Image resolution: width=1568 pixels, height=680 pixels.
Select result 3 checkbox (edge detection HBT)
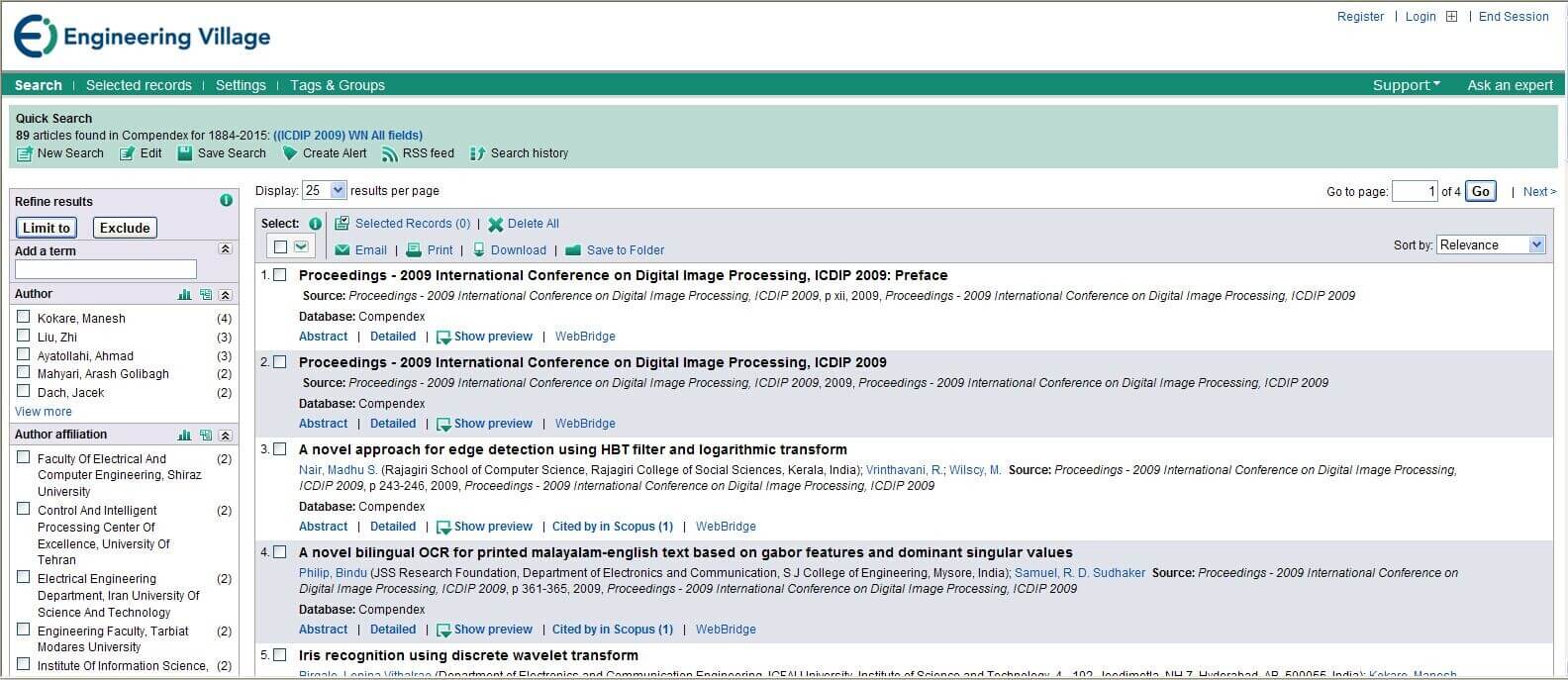point(280,449)
